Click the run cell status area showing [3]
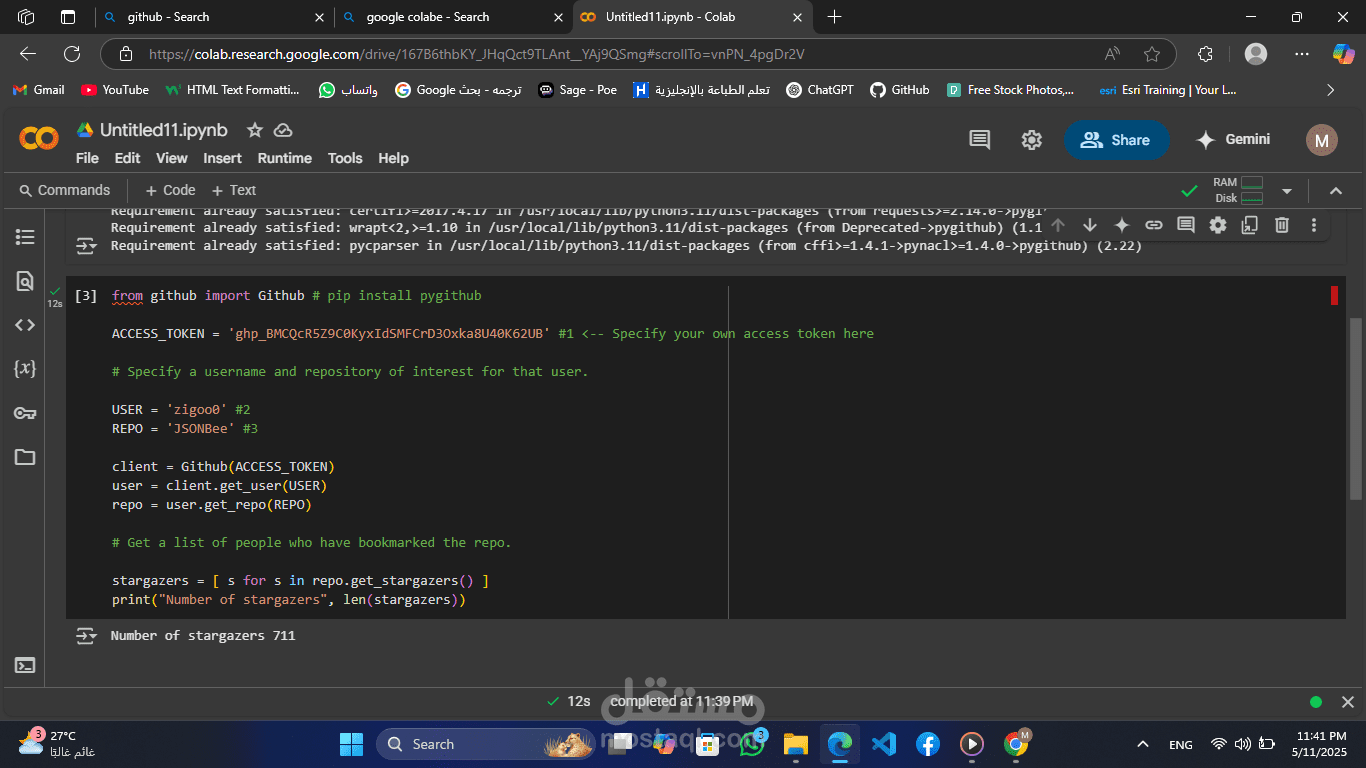The width and height of the screenshot is (1366, 768). (86, 296)
